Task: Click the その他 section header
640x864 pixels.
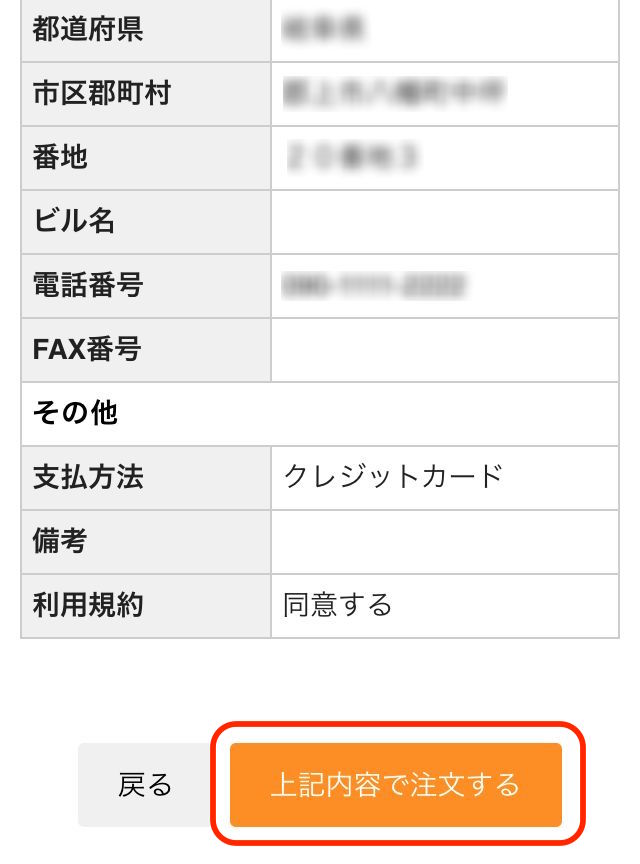Action: (x=76, y=413)
